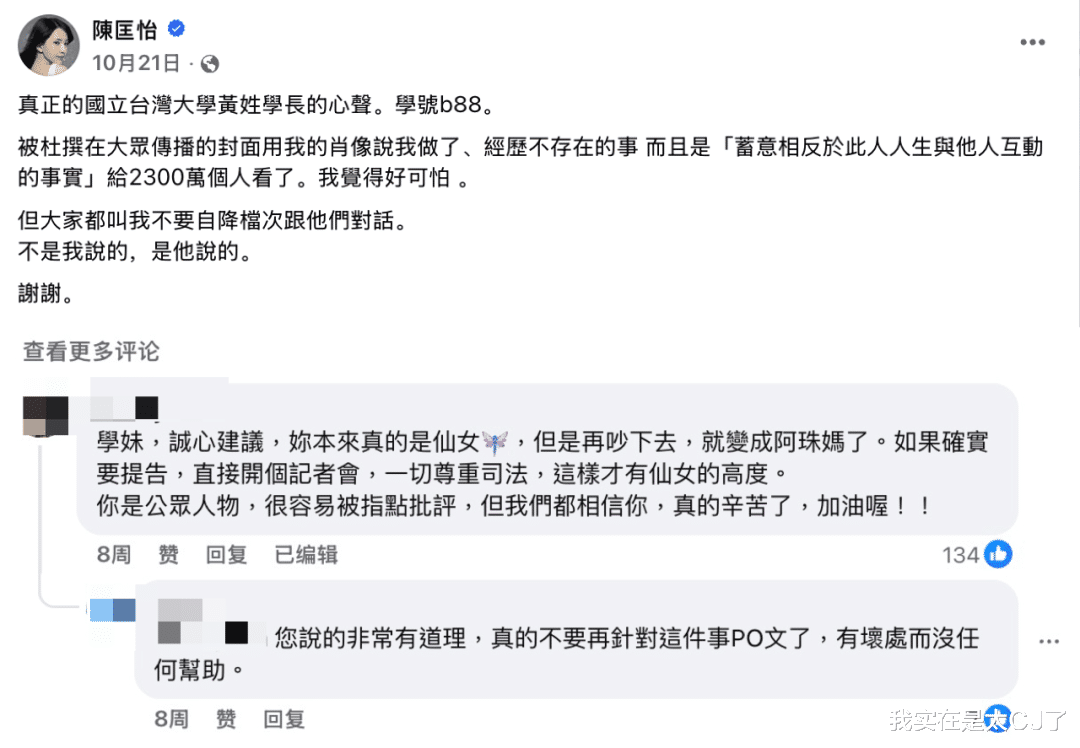Click the first commenter's blurred name
The width and height of the screenshot is (1080, 748).
pyautogui.click(x=126, y=407)
